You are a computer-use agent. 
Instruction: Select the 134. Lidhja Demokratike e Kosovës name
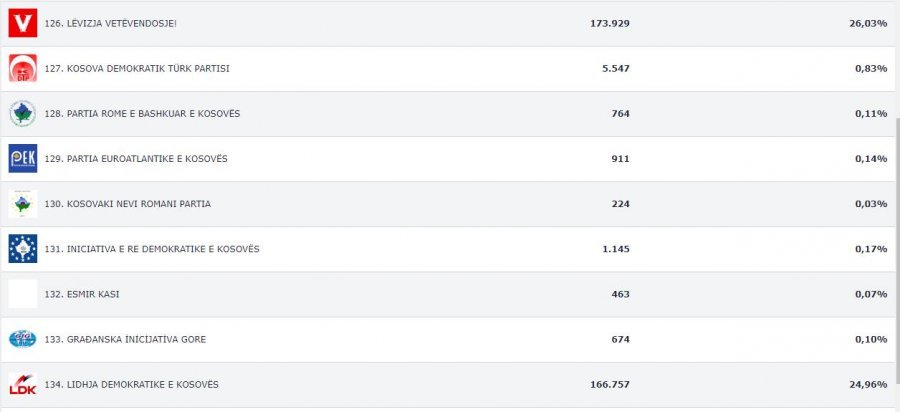131,384
